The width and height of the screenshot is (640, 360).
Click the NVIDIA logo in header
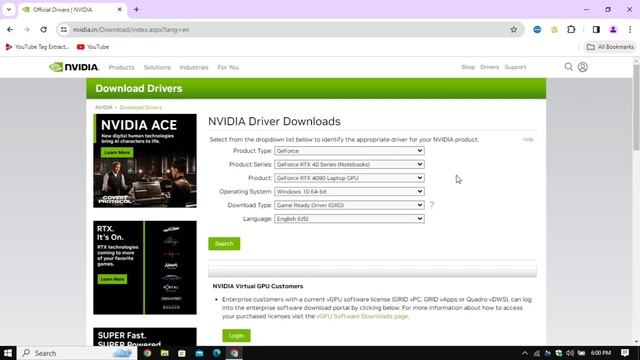click(74, 67)
